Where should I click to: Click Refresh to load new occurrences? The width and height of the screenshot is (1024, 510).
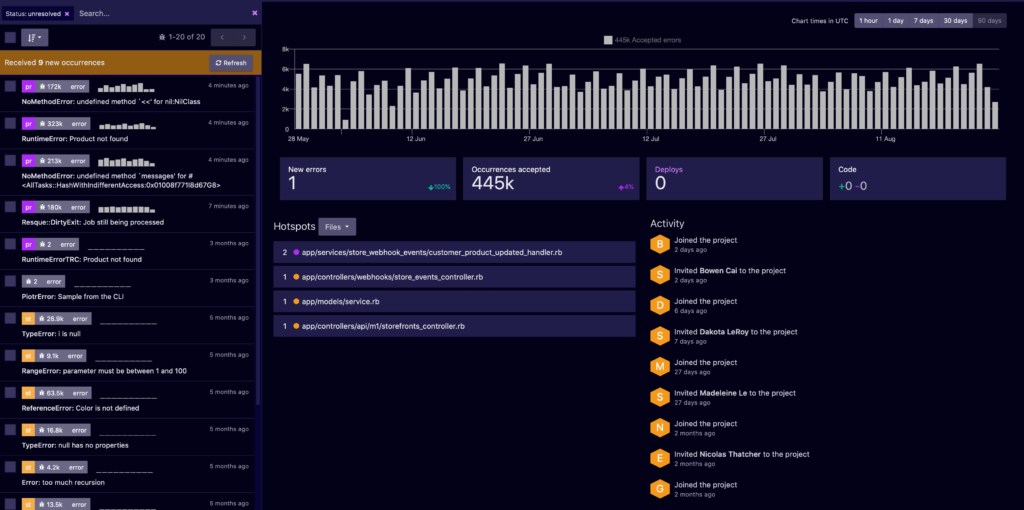pos(230,62)
